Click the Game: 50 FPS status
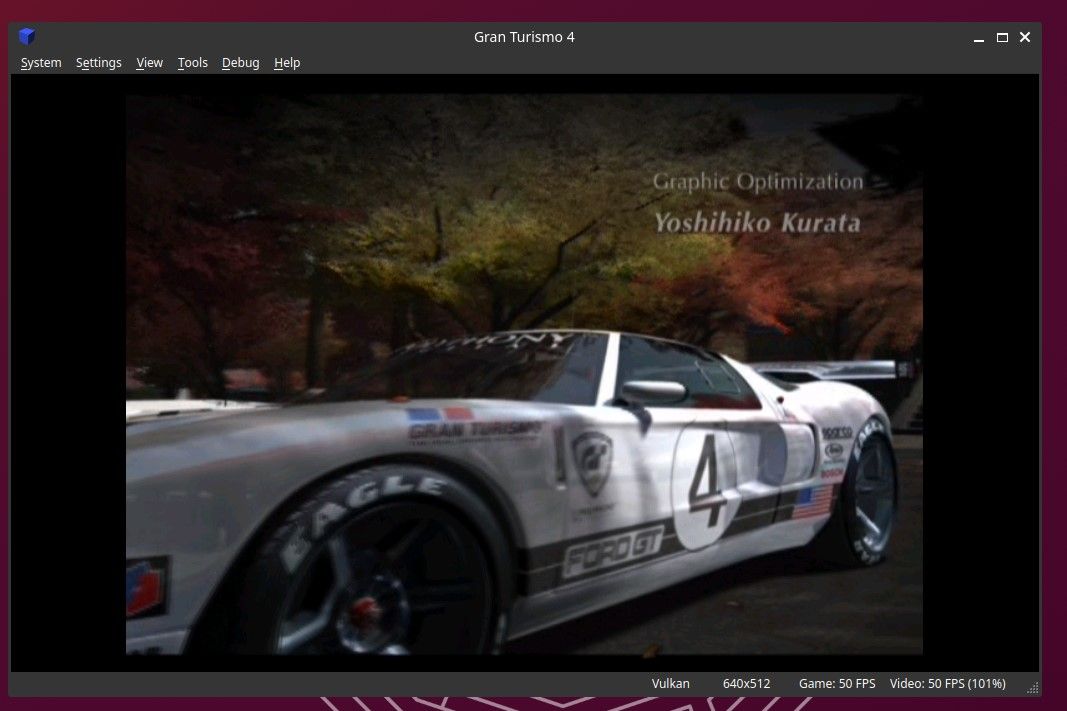The image size is (1067, 711). coord(837,684)
